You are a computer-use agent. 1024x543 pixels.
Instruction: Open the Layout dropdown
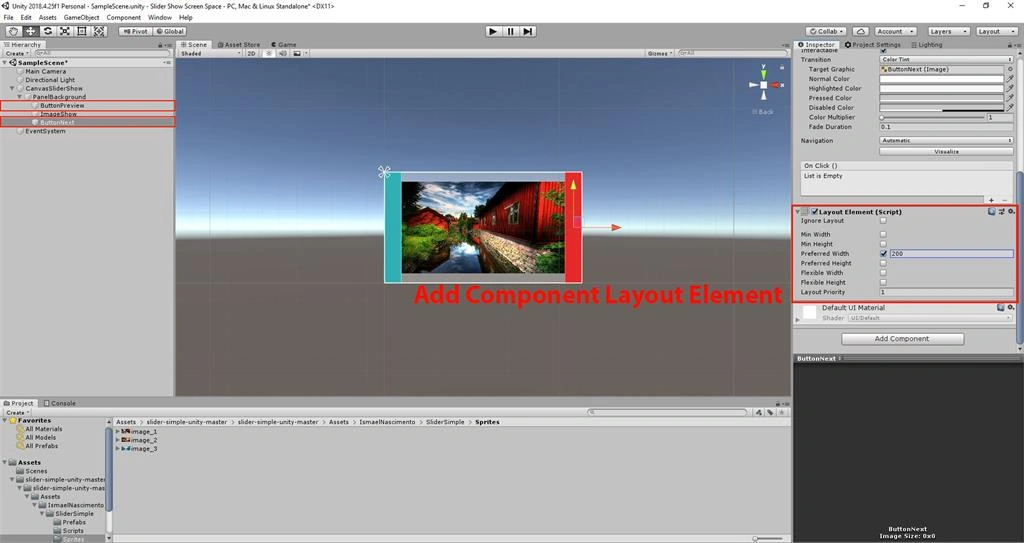[997, 31]
